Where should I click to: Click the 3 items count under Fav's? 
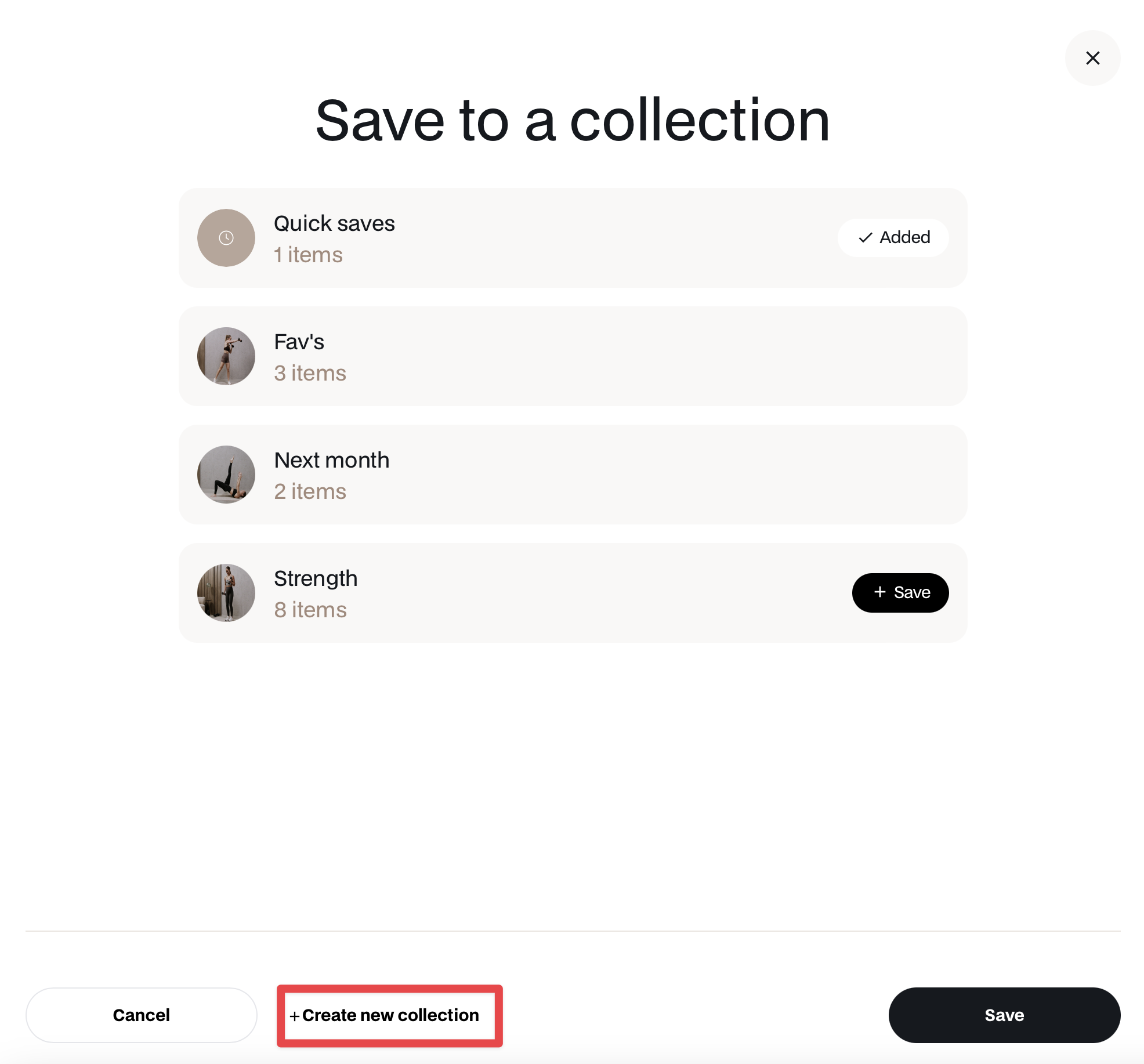click(310, 373)
